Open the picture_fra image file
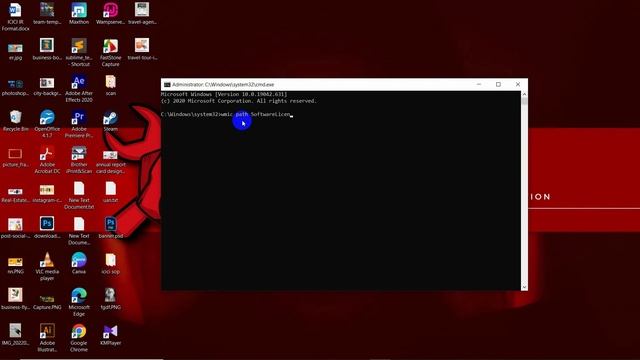This screenshot has height=360, width=640. [x=16, y=154]
